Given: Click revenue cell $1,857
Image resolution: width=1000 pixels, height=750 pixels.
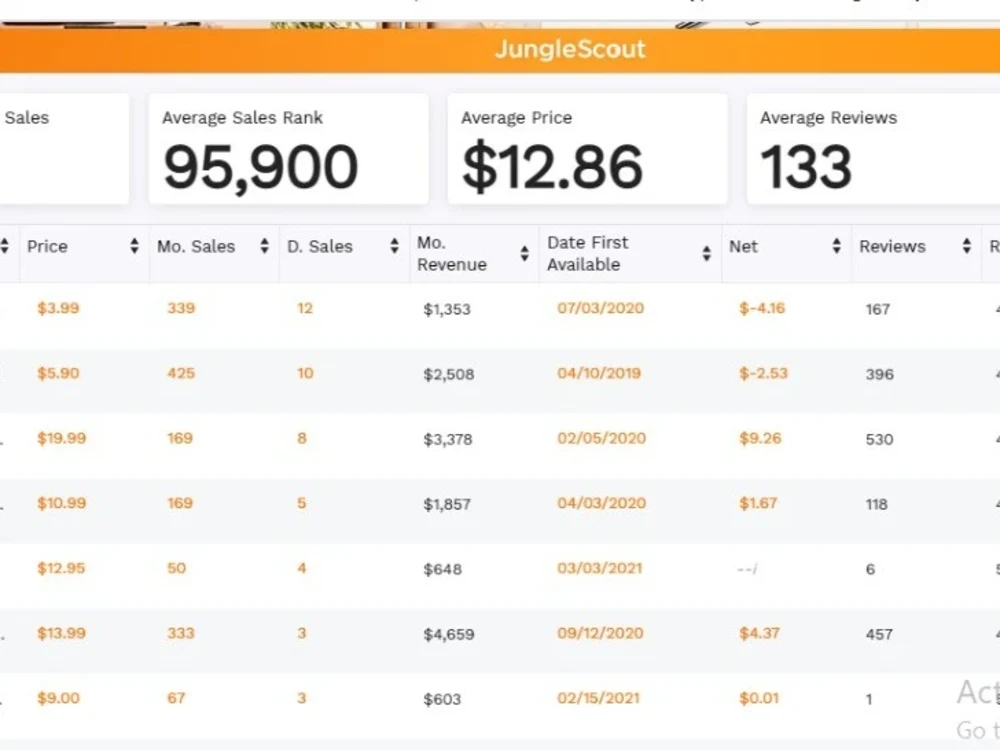Looking at the screenshot, I should [x=447, y=504].
